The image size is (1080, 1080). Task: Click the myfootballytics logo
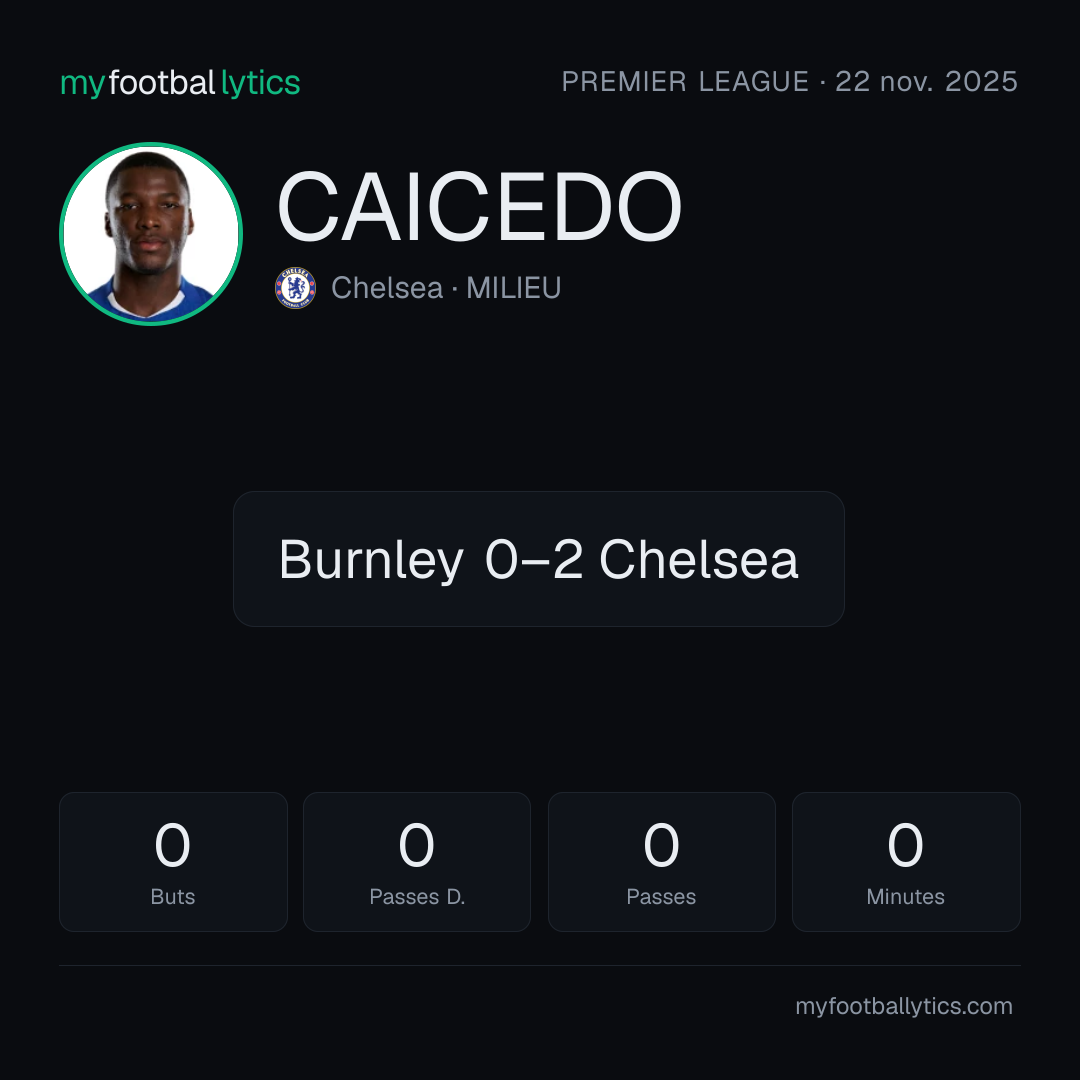point(180,83)
